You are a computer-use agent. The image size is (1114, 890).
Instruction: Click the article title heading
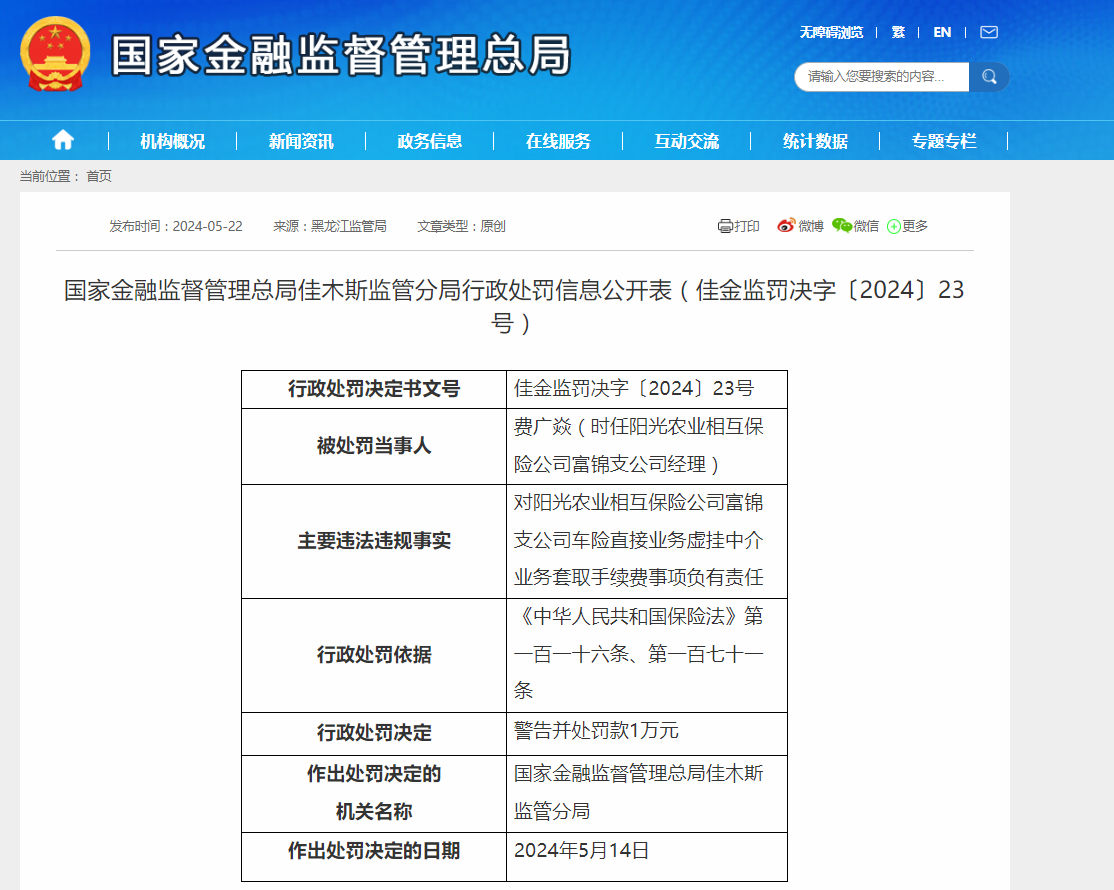point(514,306)
